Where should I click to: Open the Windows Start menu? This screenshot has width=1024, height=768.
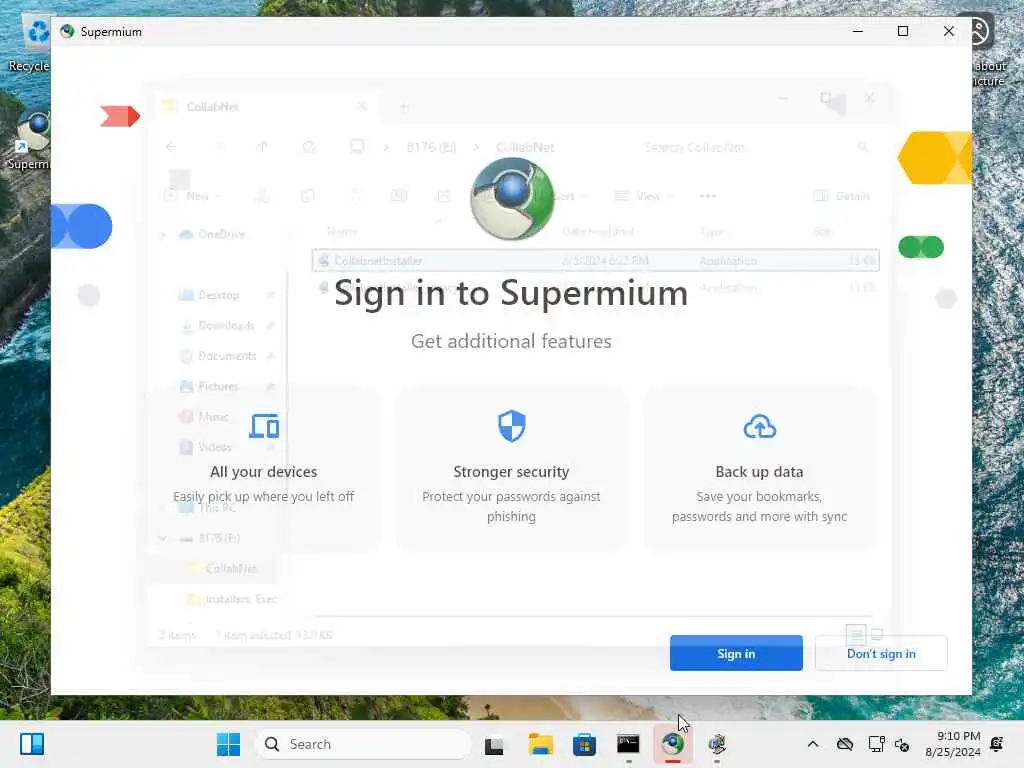229,744
